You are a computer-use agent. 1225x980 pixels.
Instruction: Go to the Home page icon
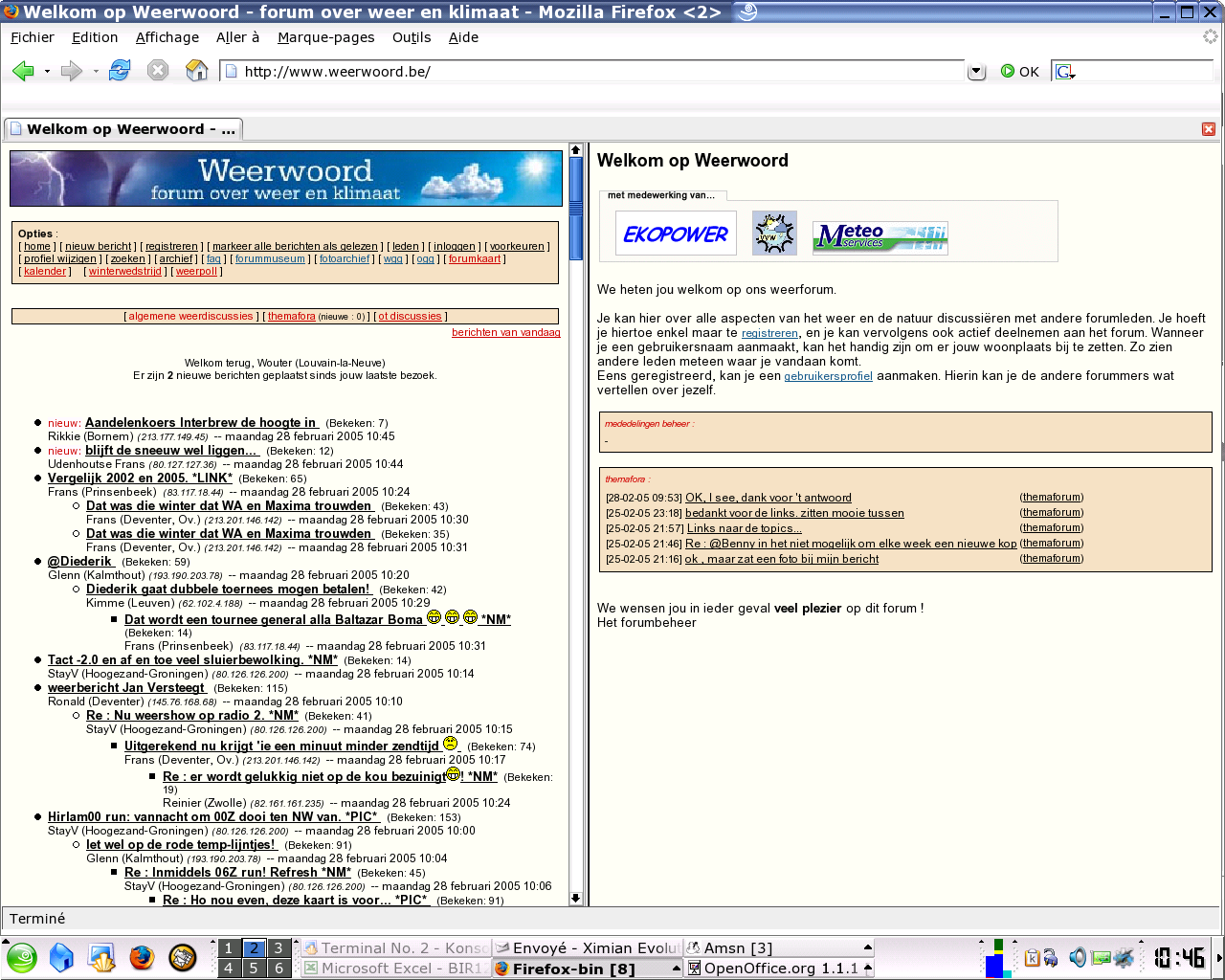(x=196, y=71)
